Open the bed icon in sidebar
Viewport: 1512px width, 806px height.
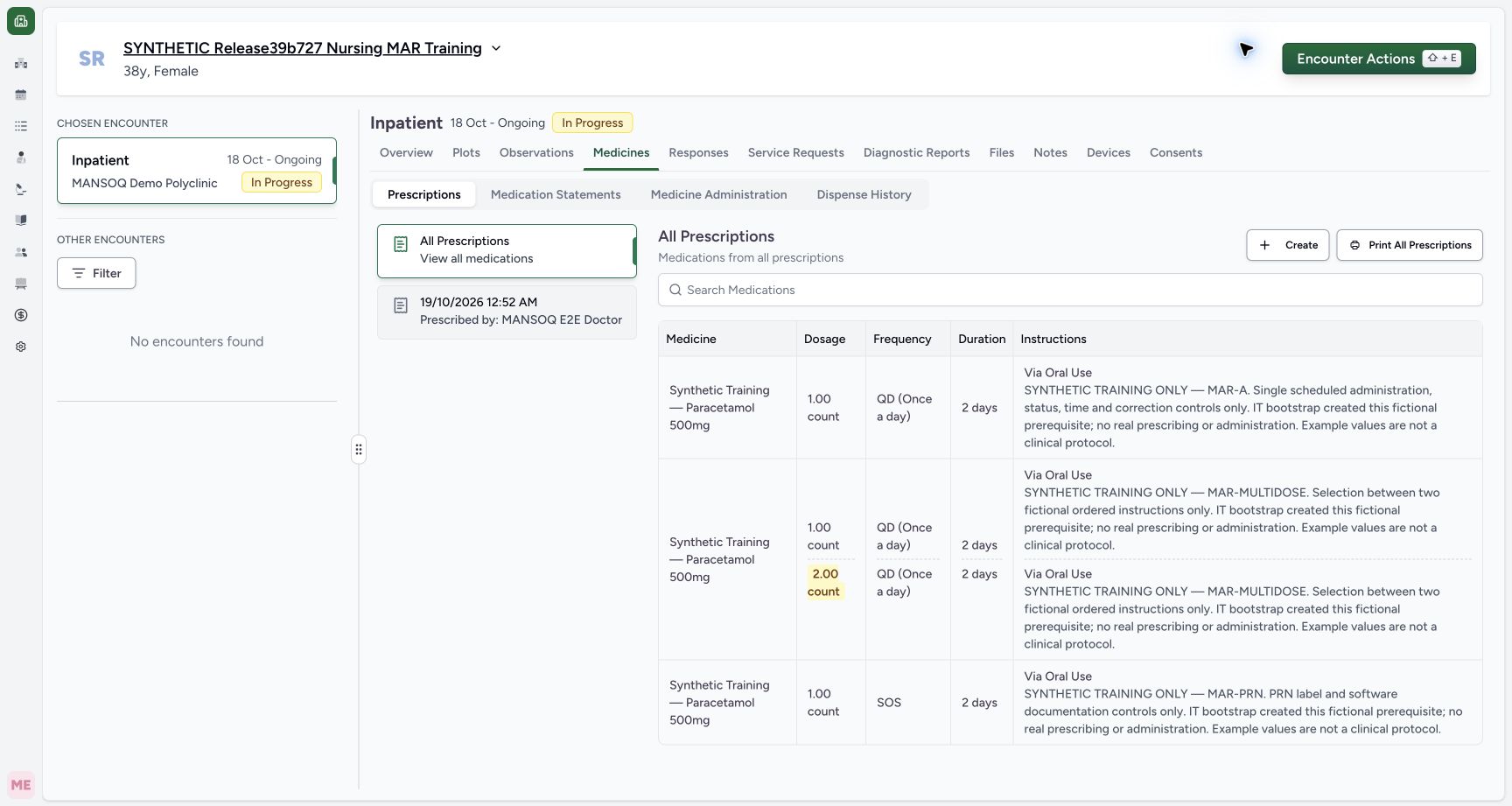[21, 284]
